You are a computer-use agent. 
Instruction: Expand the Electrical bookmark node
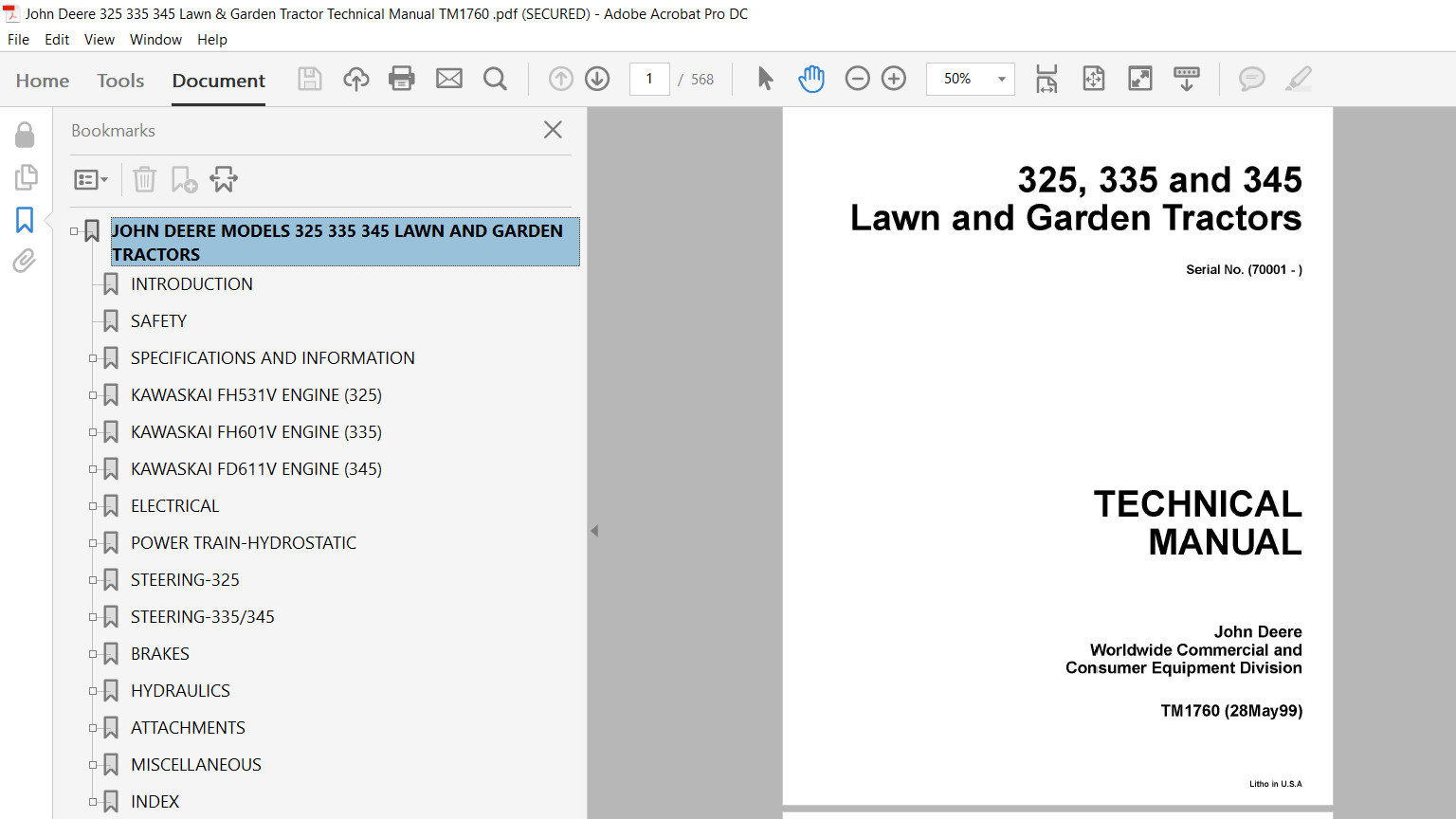(x=93, y=506)
